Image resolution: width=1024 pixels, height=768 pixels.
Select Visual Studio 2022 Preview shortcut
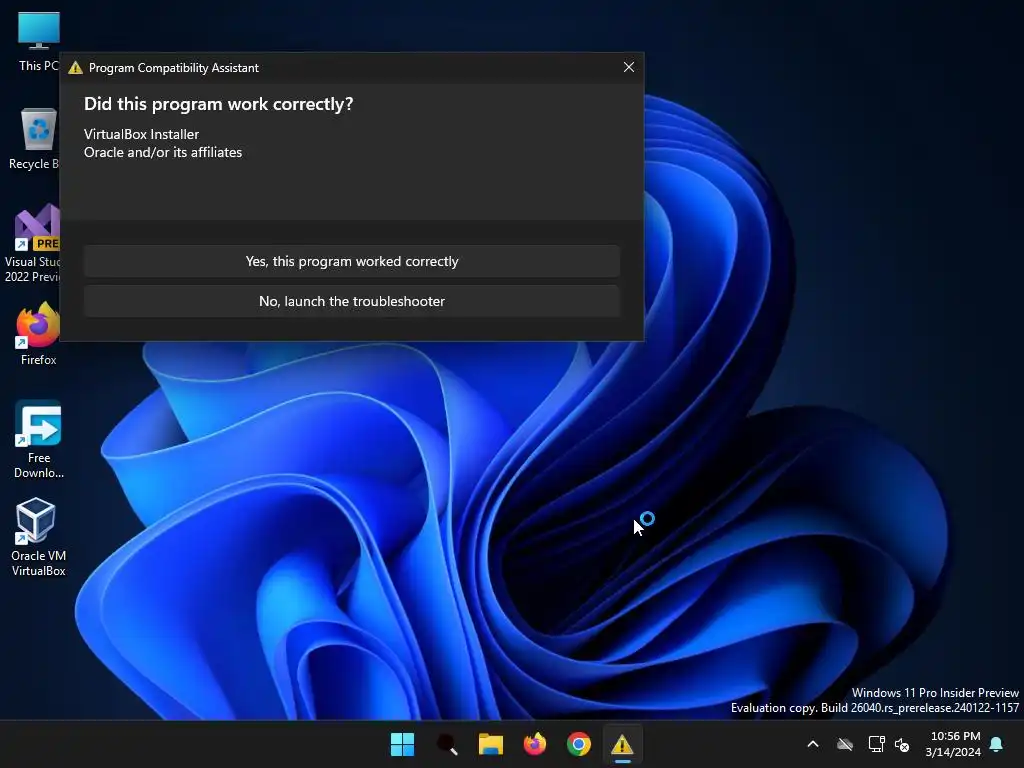tap(33, 243)
